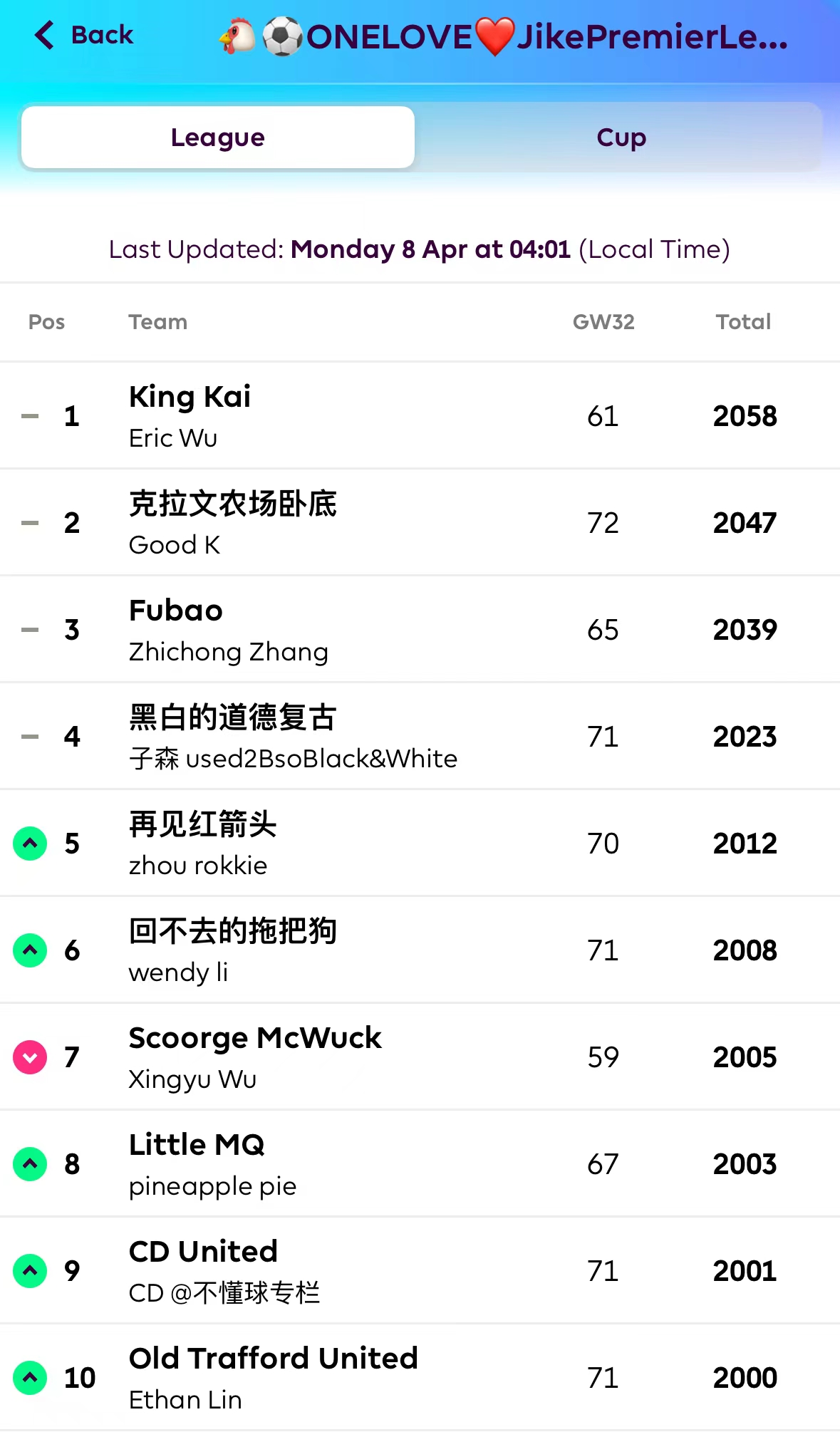This screenshot has height=1432, width=840.
Task: Click green up arrow beside position 6
Action: [30, 950]
